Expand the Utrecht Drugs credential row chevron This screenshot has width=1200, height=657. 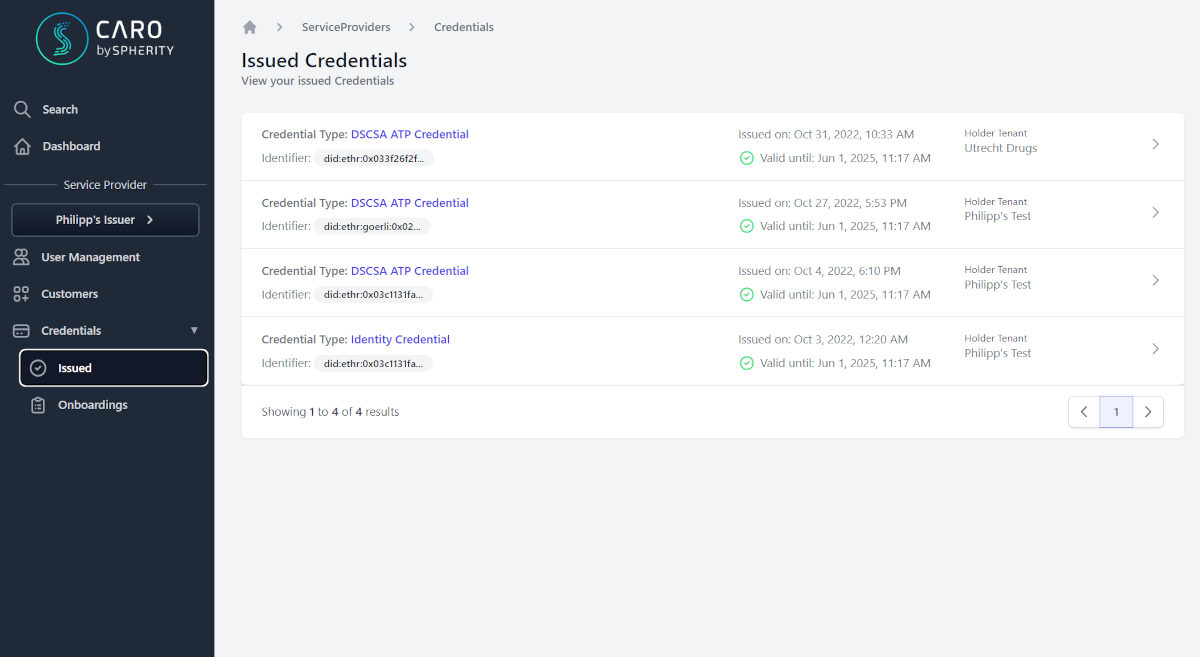tap(1155, 144)
